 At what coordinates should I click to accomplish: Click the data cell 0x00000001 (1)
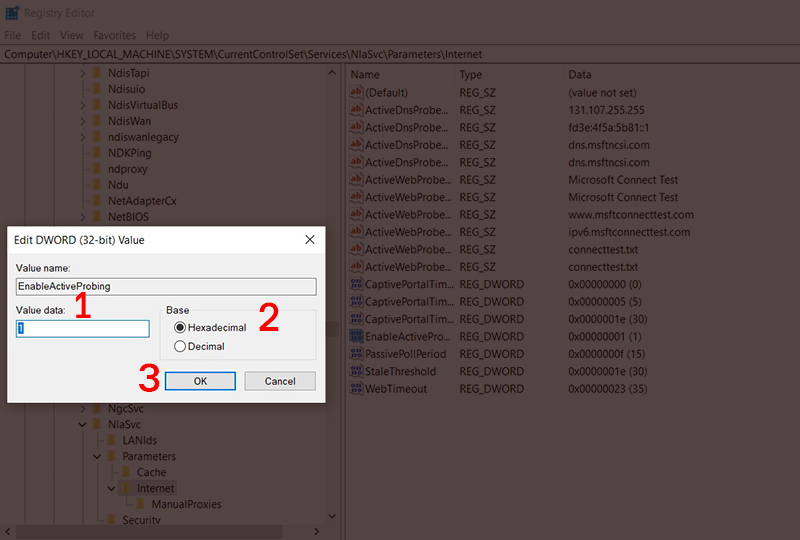coord(605,336)
